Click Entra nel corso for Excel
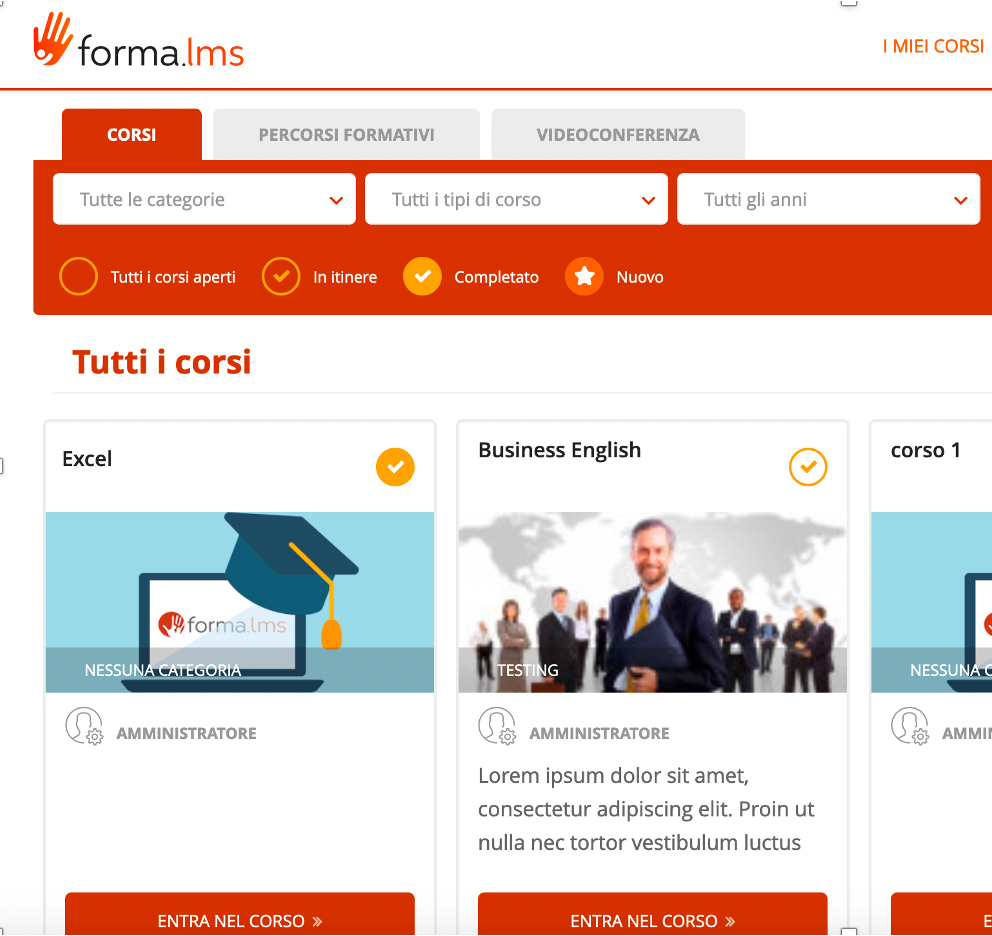 [x=240, y=914]
